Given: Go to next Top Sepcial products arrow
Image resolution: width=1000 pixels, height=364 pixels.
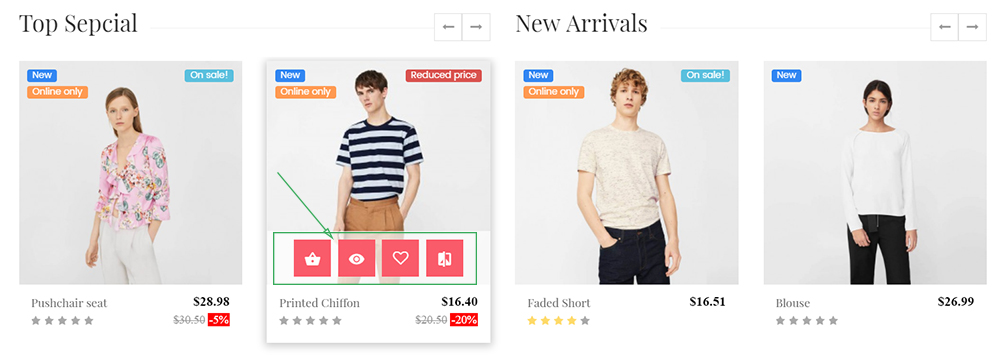Looking at the screenshot, I should tap(476, 27).
